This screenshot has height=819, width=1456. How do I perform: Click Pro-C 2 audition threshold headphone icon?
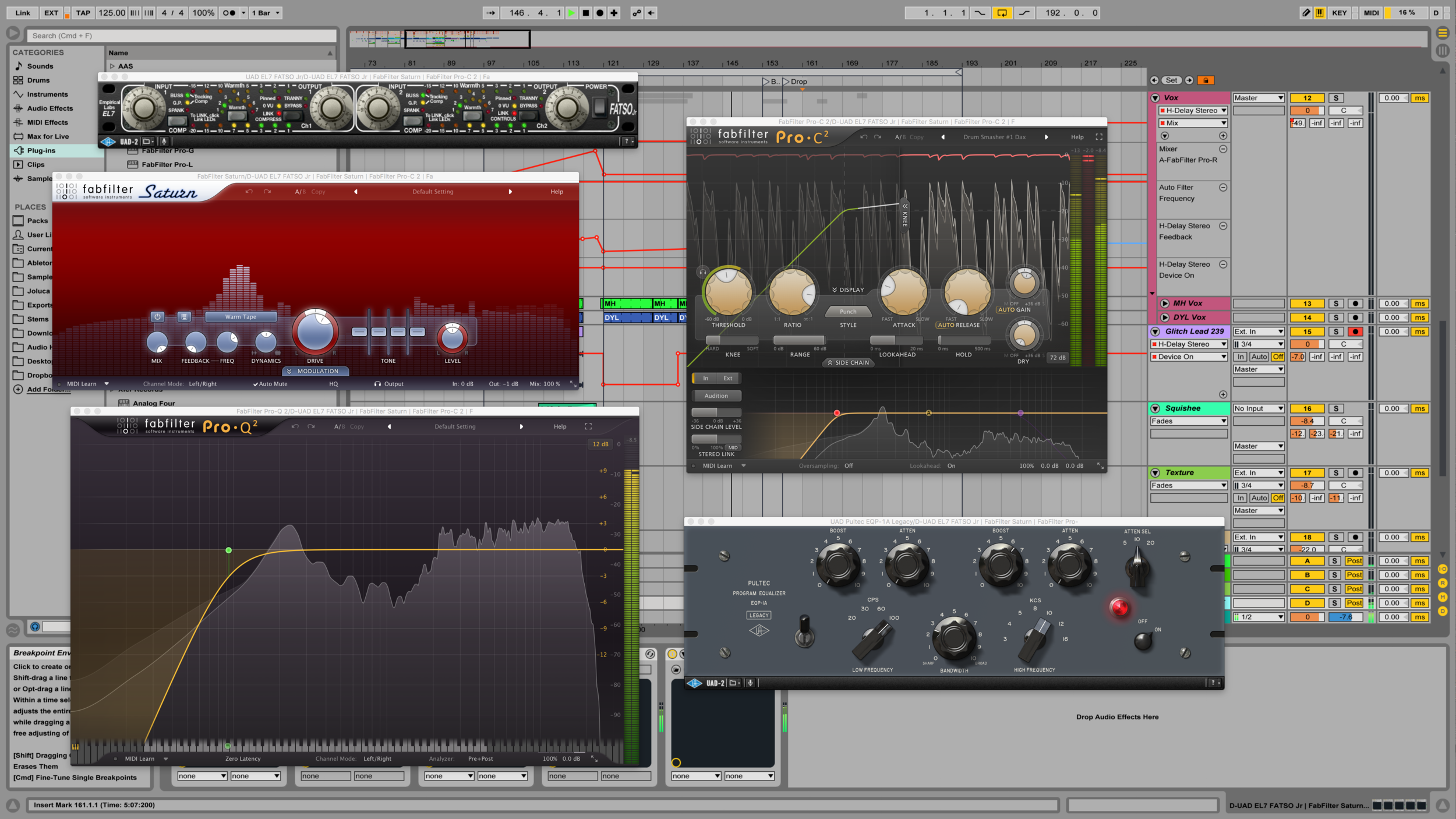pos(702,271)
